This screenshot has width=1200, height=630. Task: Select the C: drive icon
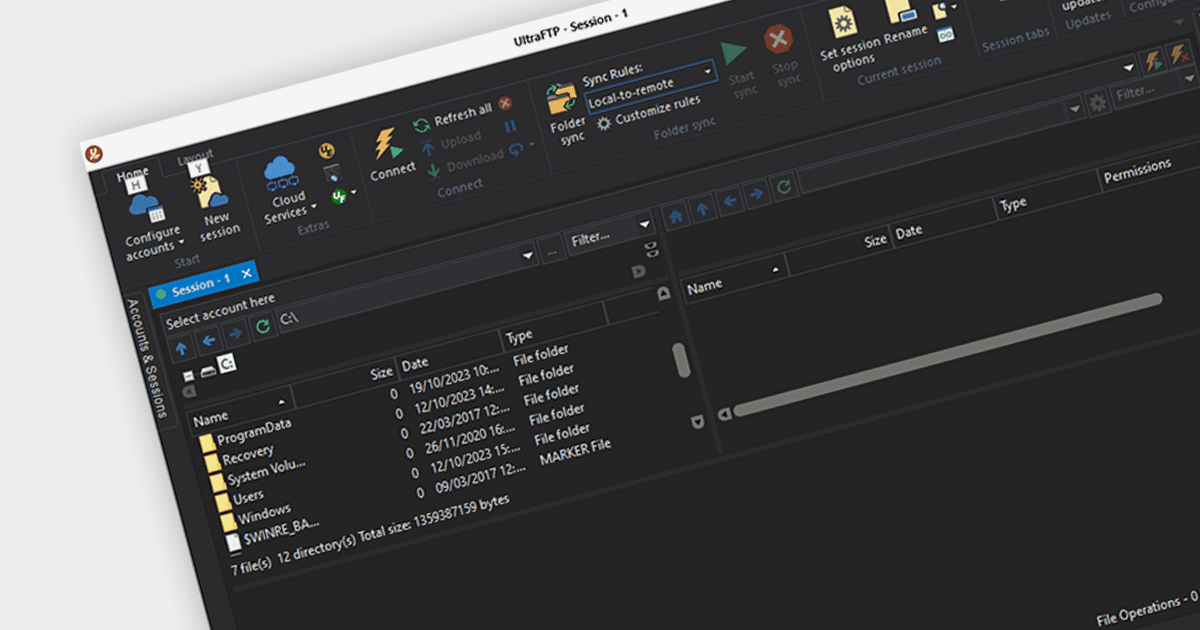coord(227,364)
